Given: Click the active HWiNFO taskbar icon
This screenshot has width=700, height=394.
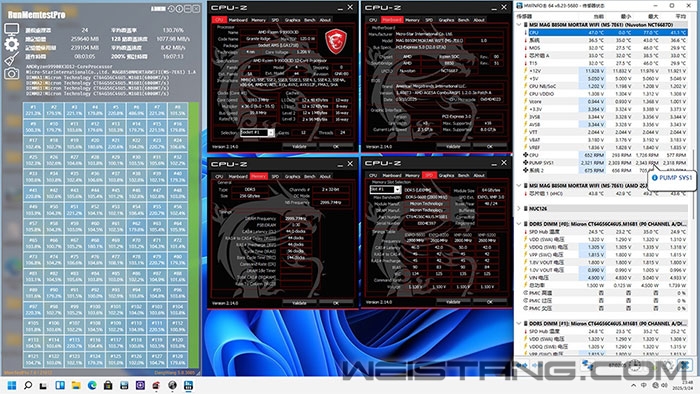Looking at the screenshot, I should (188, 385).
